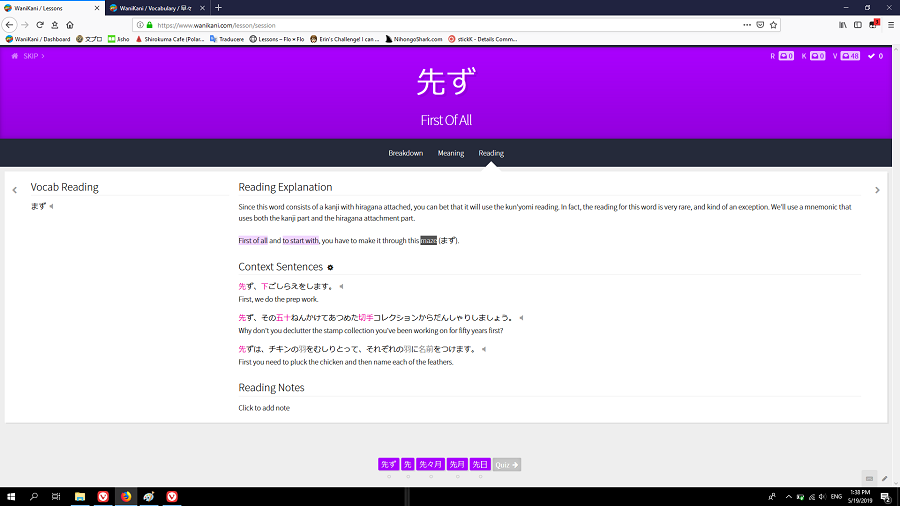Open page actions three-dot menu
This screenshot has height=506, width=900.
tap(745, 24)
